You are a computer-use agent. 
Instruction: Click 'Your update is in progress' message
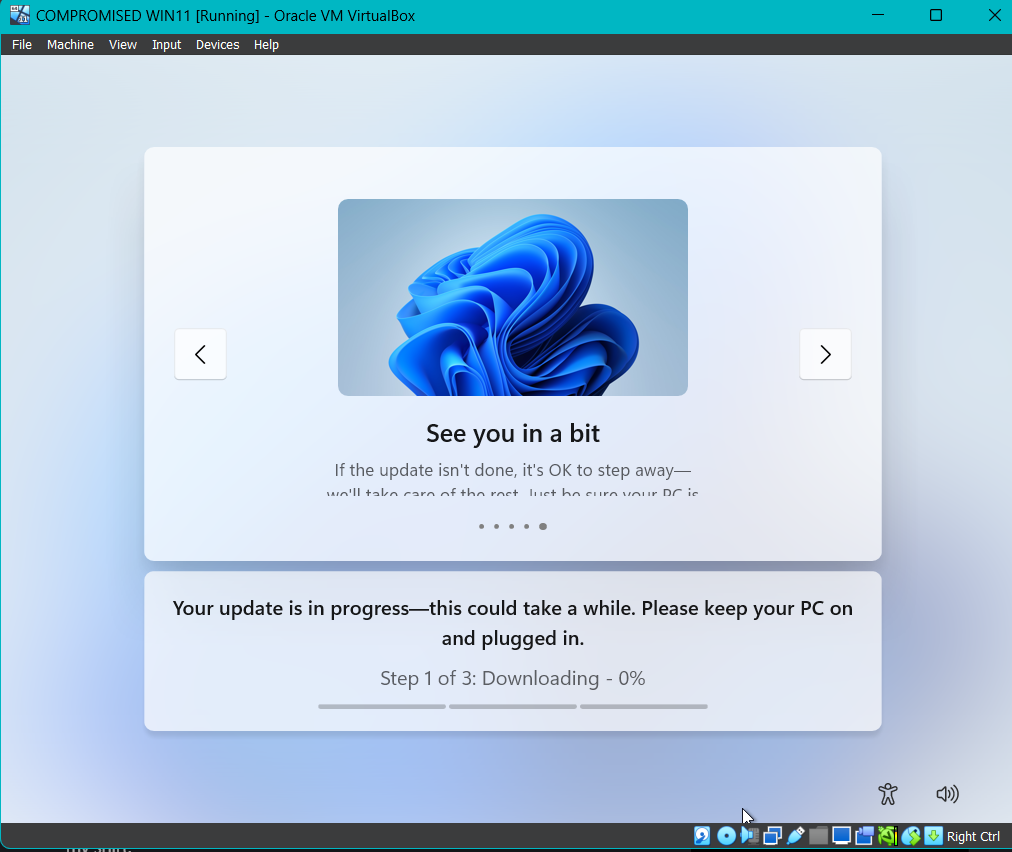[513, 623]
